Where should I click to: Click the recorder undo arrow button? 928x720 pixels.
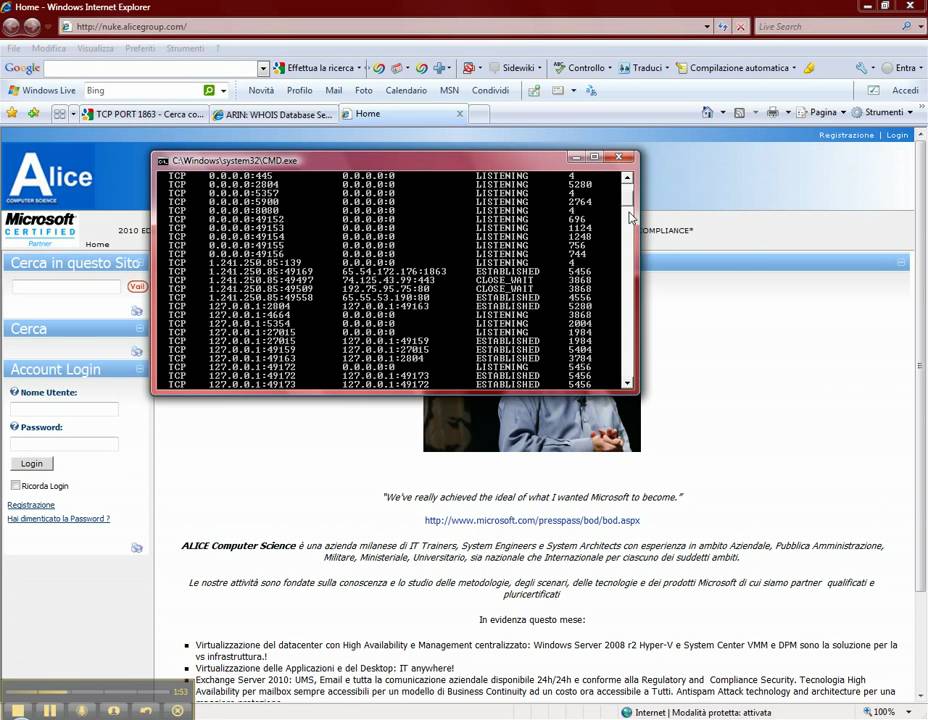pyautogui.click(x=146, y=711)
